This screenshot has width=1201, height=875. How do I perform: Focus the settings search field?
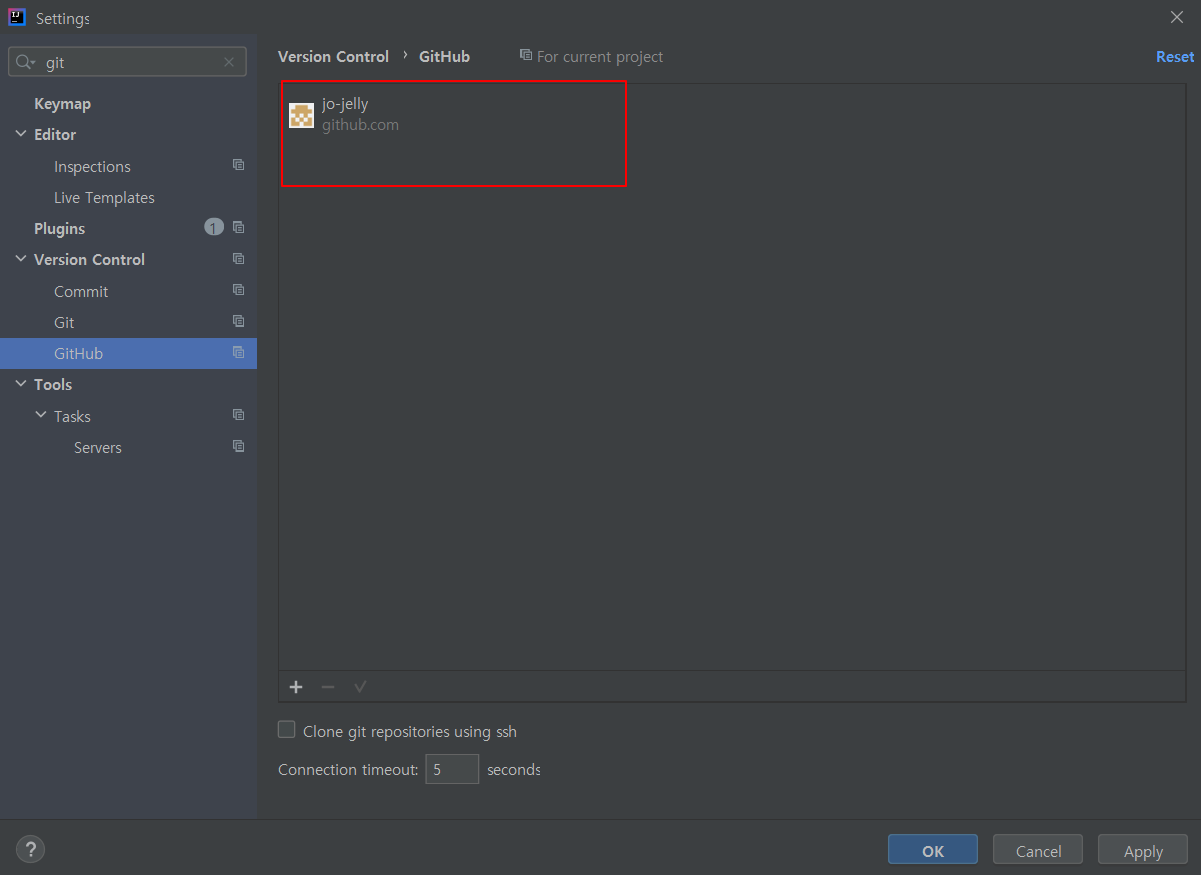tap(128, 62)
